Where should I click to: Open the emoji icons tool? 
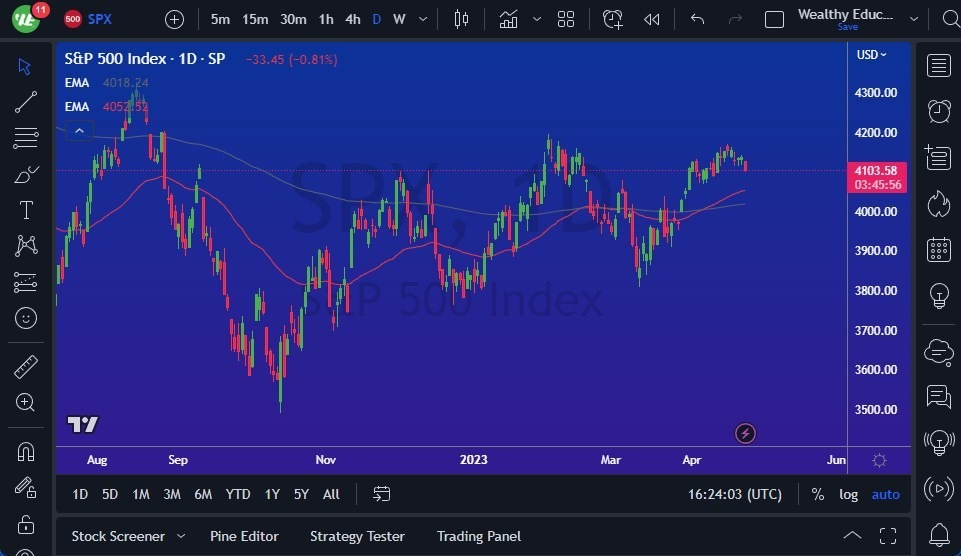click(26, 318)
